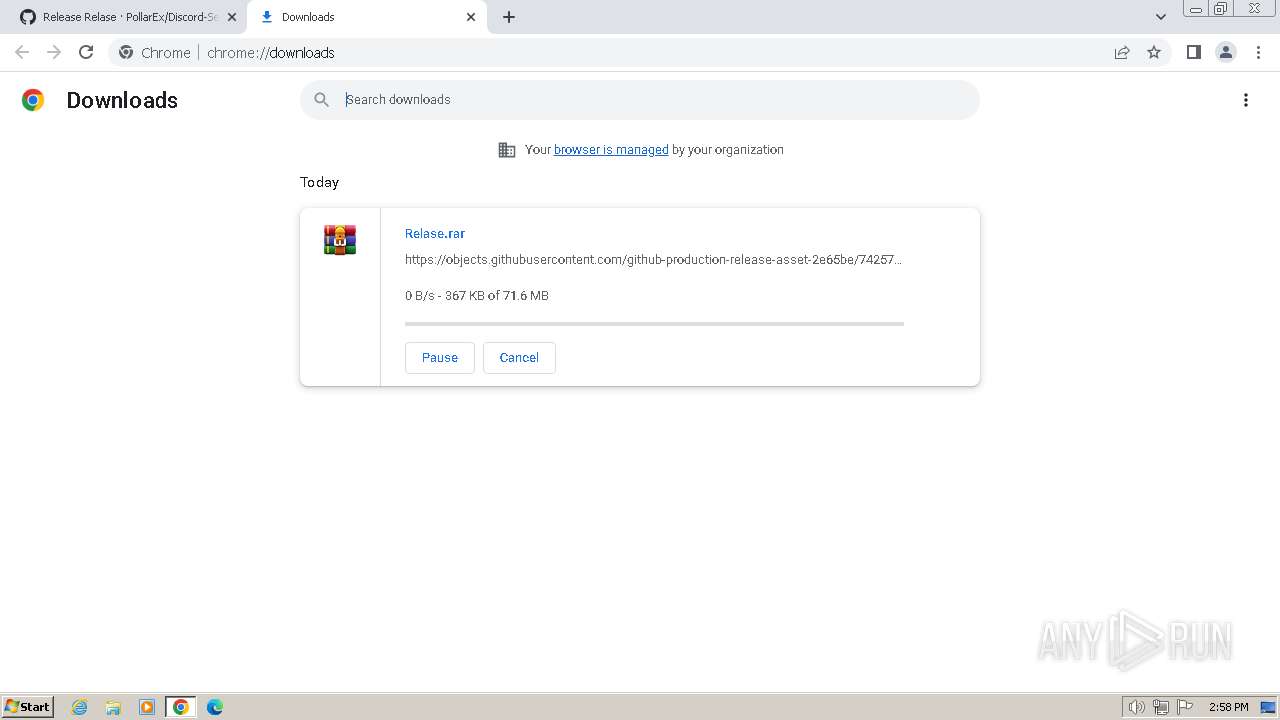Click the managed organization building icon
Viewport: 1280px width, 720px height.
click(507, 150)
